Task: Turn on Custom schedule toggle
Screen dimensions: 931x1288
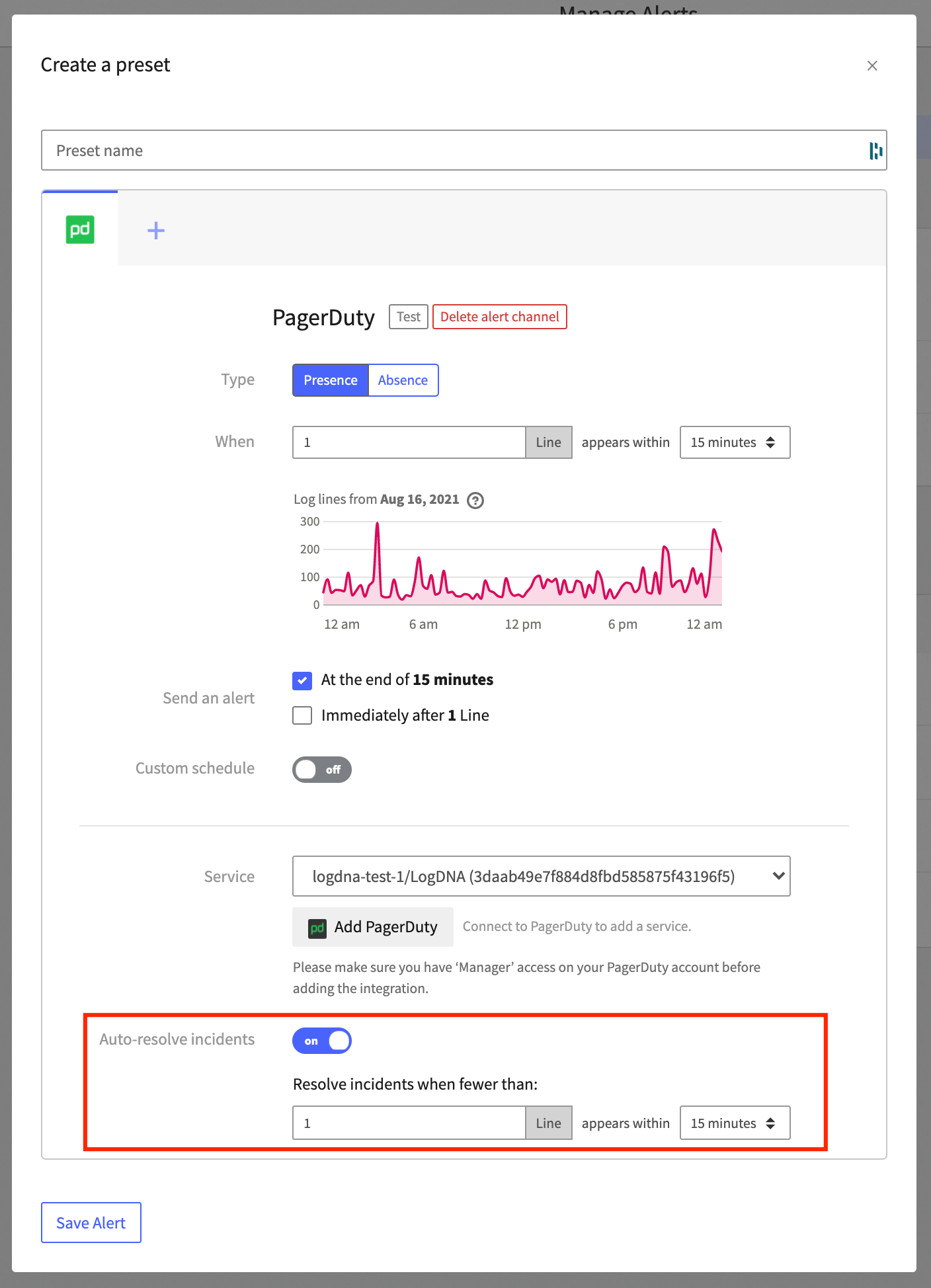Action: coord(322,770)
